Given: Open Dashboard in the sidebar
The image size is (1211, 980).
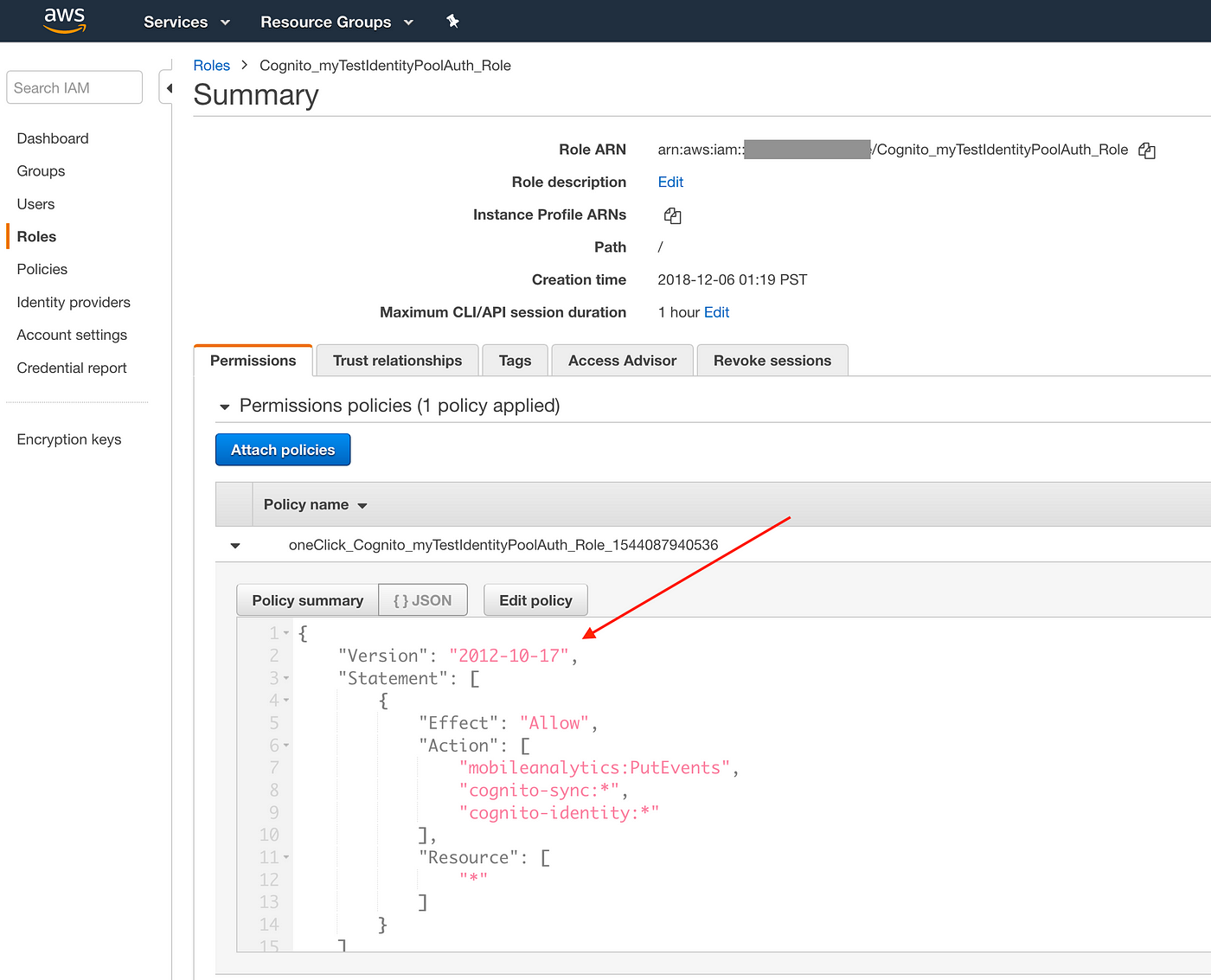Looking at the screenshot, I should pos(53,138).
